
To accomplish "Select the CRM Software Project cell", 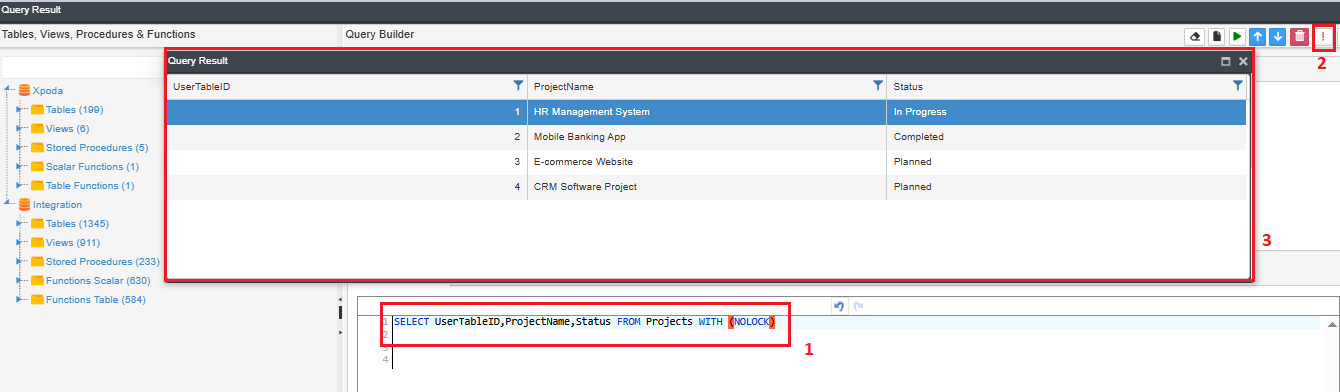I will 706,187.
